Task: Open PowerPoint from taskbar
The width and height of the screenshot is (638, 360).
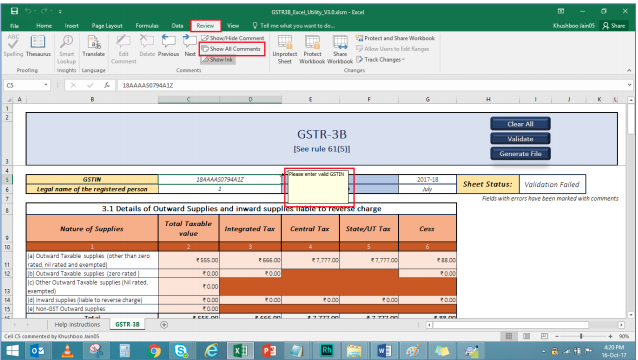Action: (x=269, y=351)
